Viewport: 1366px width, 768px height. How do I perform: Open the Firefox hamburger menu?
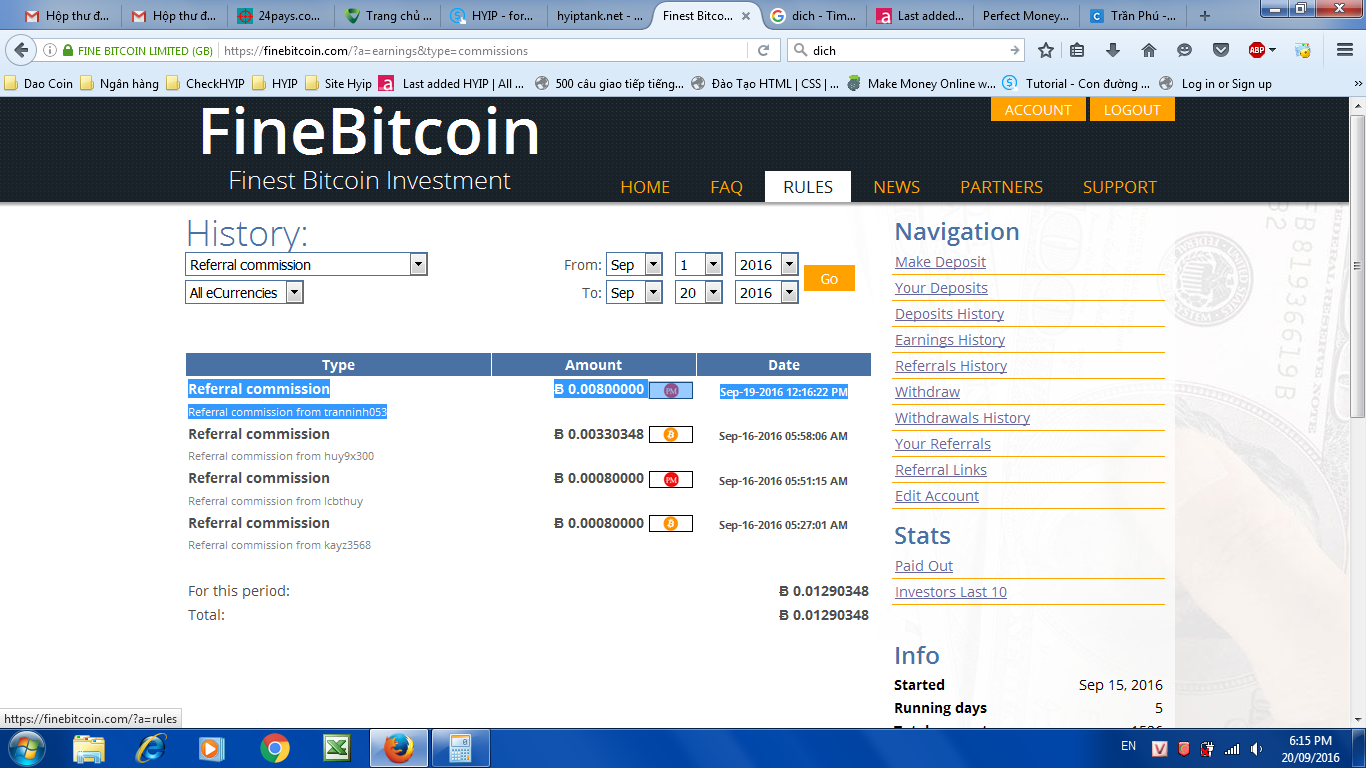tap(1345, 50)
